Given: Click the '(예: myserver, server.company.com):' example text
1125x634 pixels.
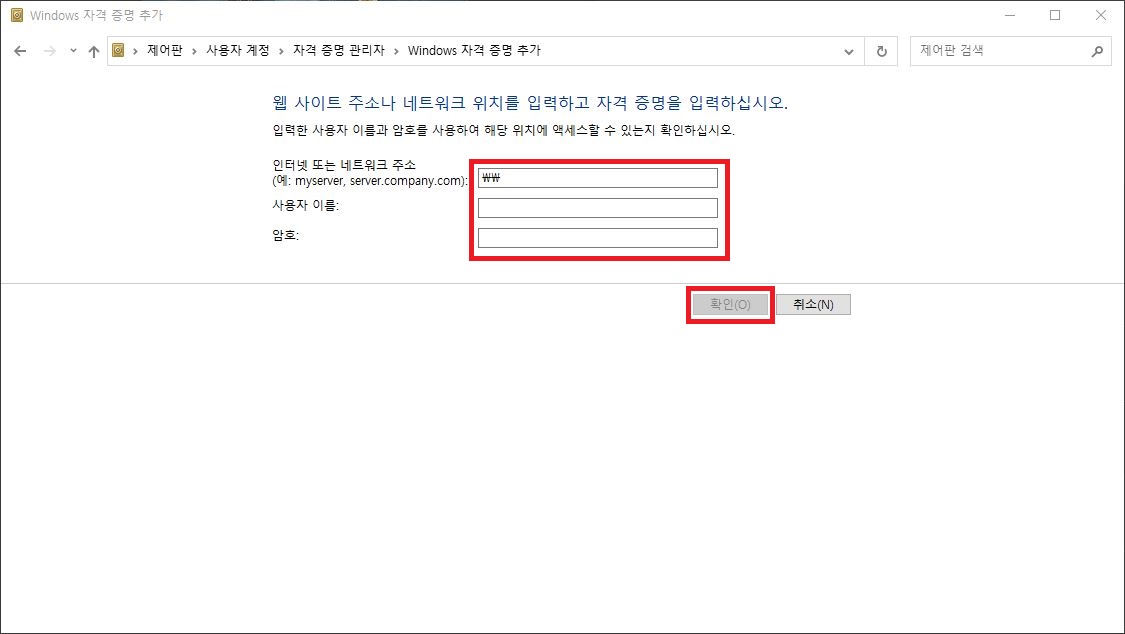Looking at the screenshot, I should [x=370, y=181].
